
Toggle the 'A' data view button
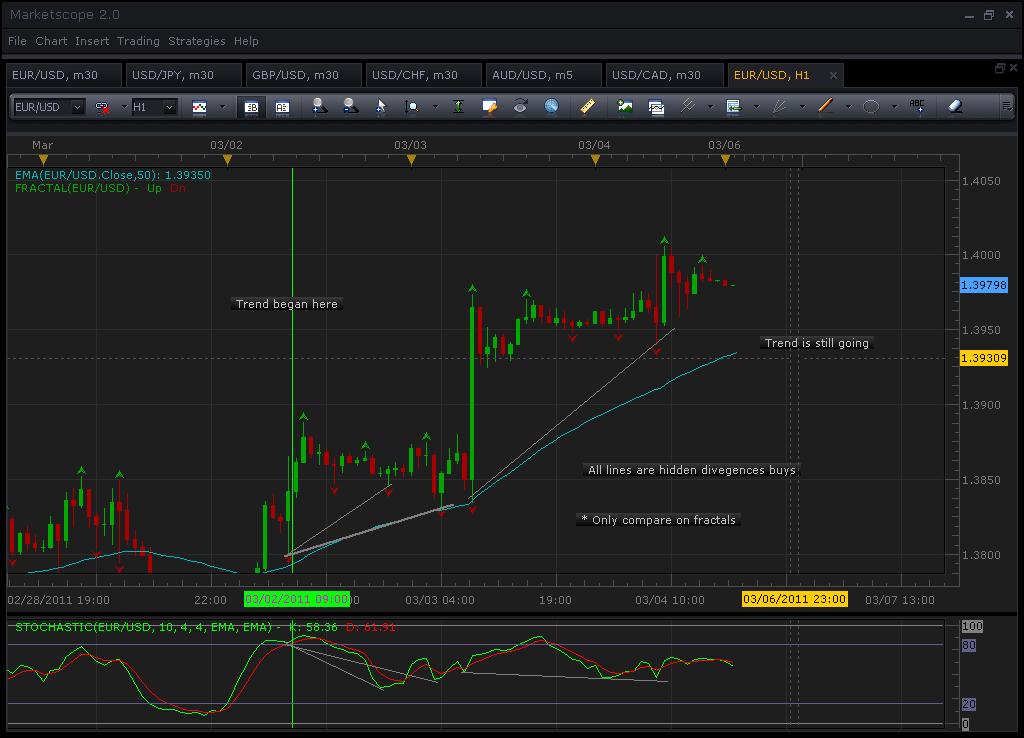pyautogui.click(x=282, y=107)
